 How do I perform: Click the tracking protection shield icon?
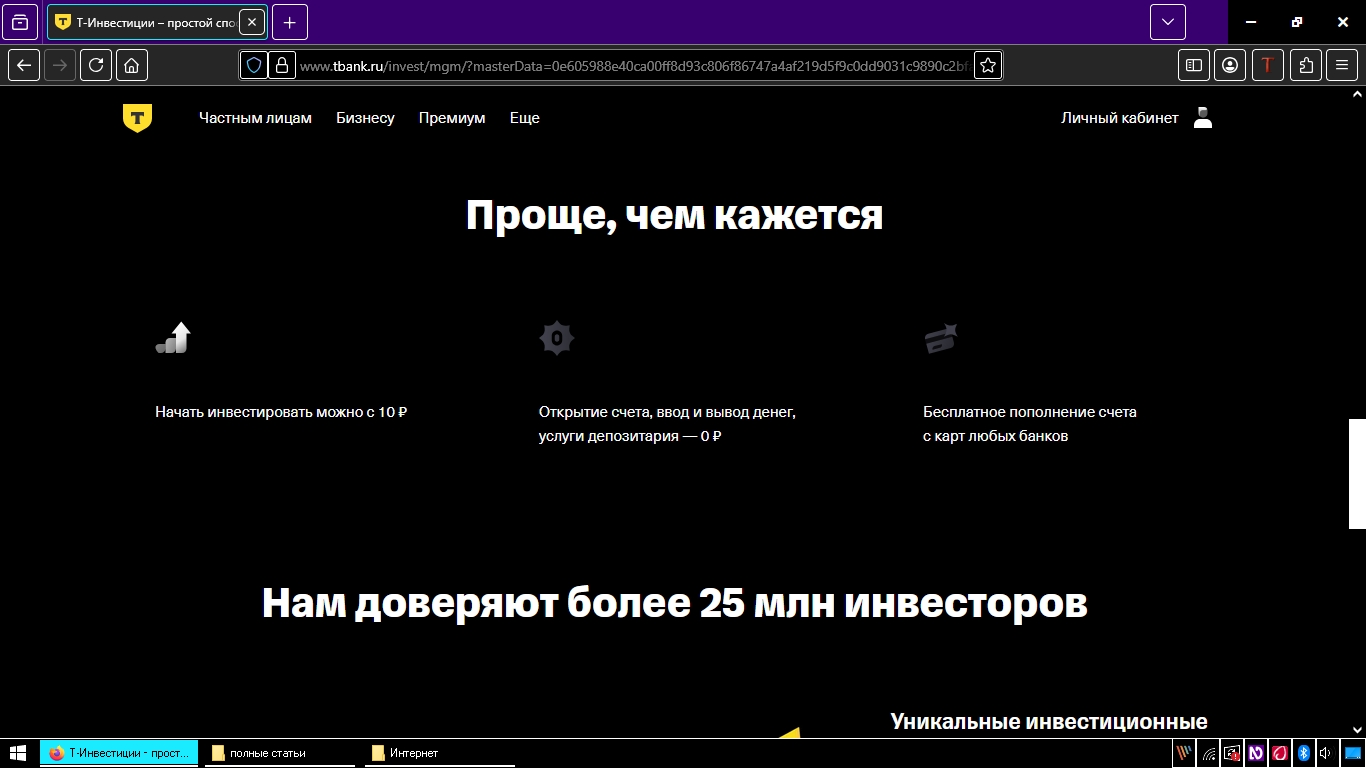pos(254,65)
